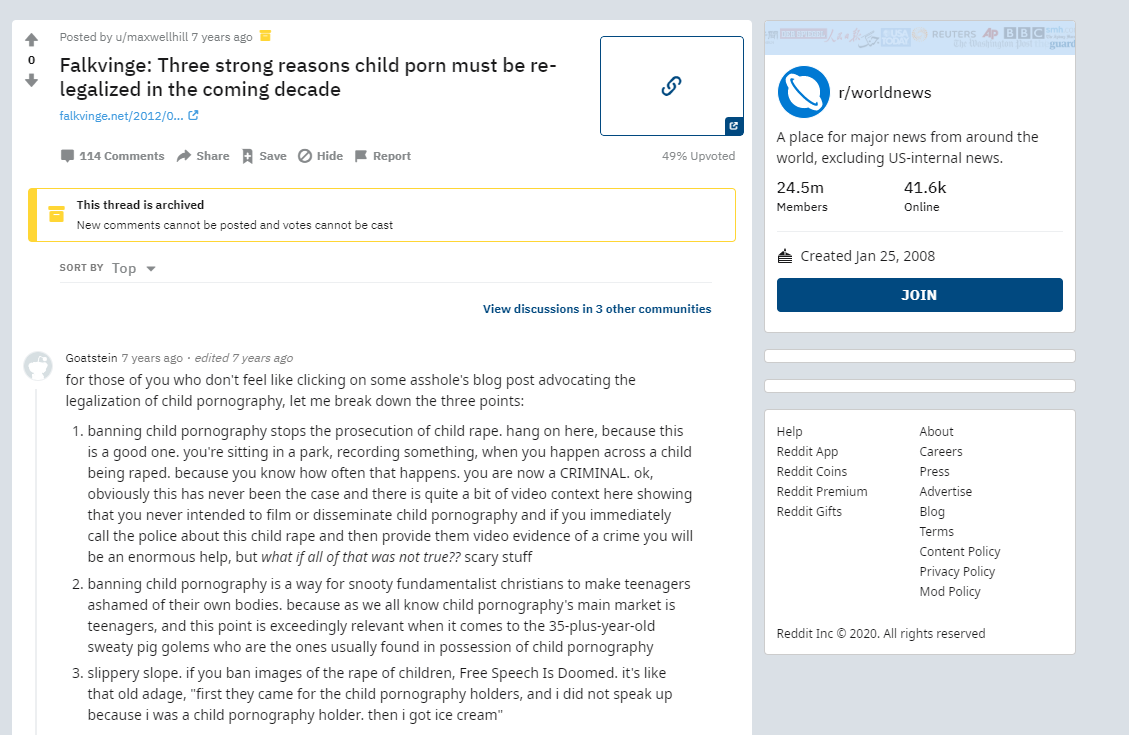Open Goatstein's user profile
This screenshot has width=1129, height=735.
91,358
